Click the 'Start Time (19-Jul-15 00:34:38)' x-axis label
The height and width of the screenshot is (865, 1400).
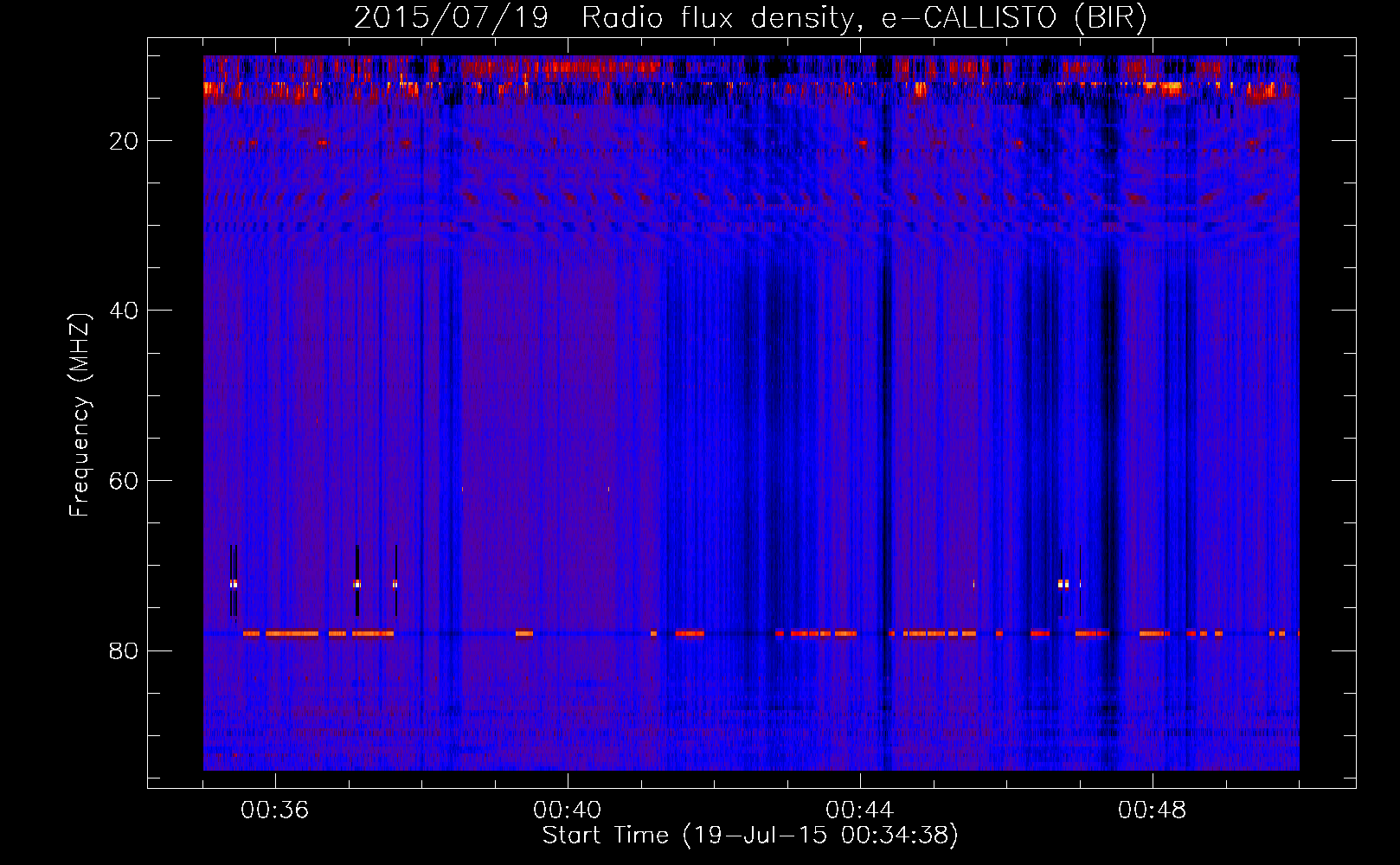[x=750, y=836]
